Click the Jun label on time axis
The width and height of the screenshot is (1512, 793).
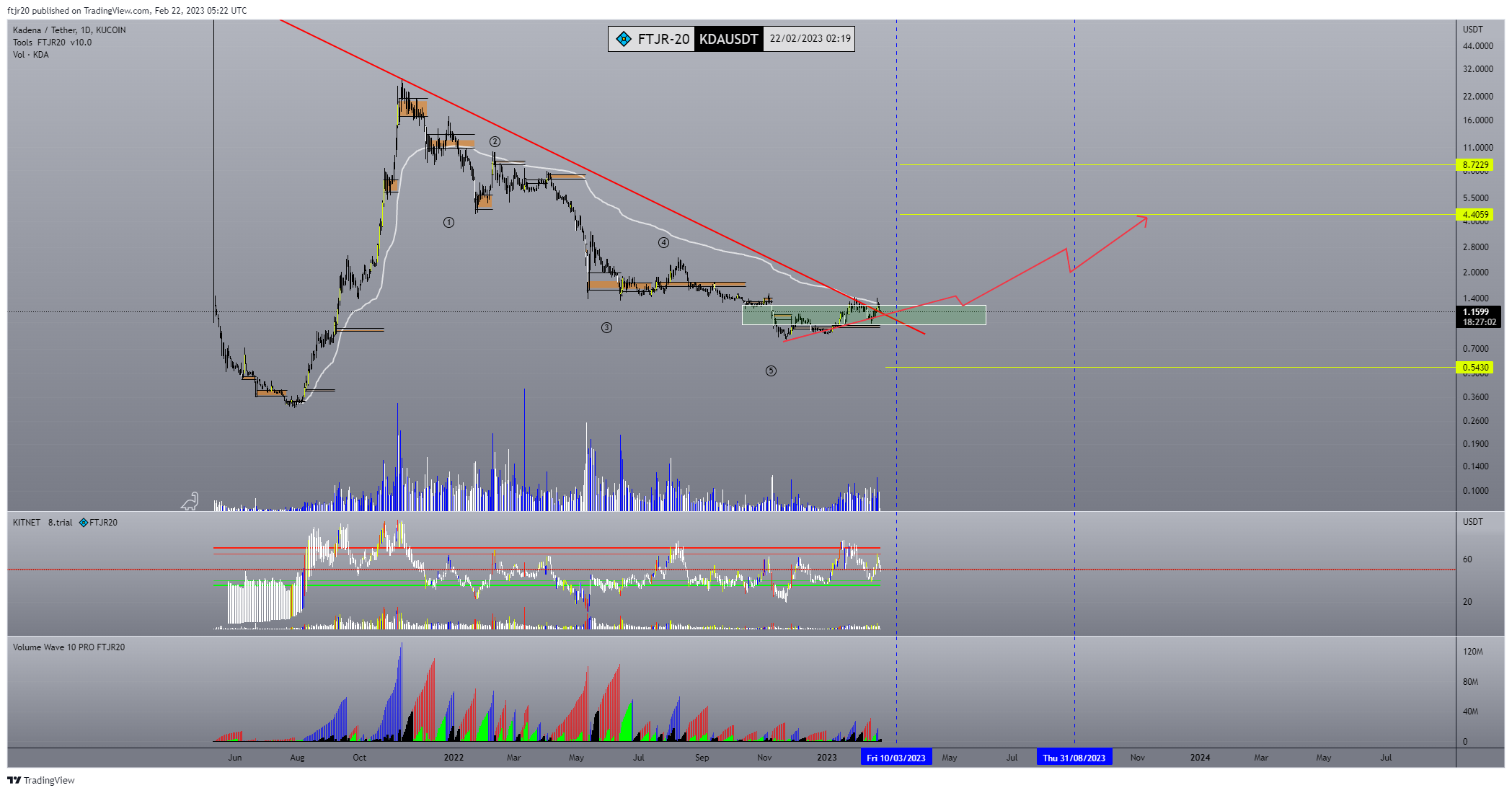coord(234,758)
